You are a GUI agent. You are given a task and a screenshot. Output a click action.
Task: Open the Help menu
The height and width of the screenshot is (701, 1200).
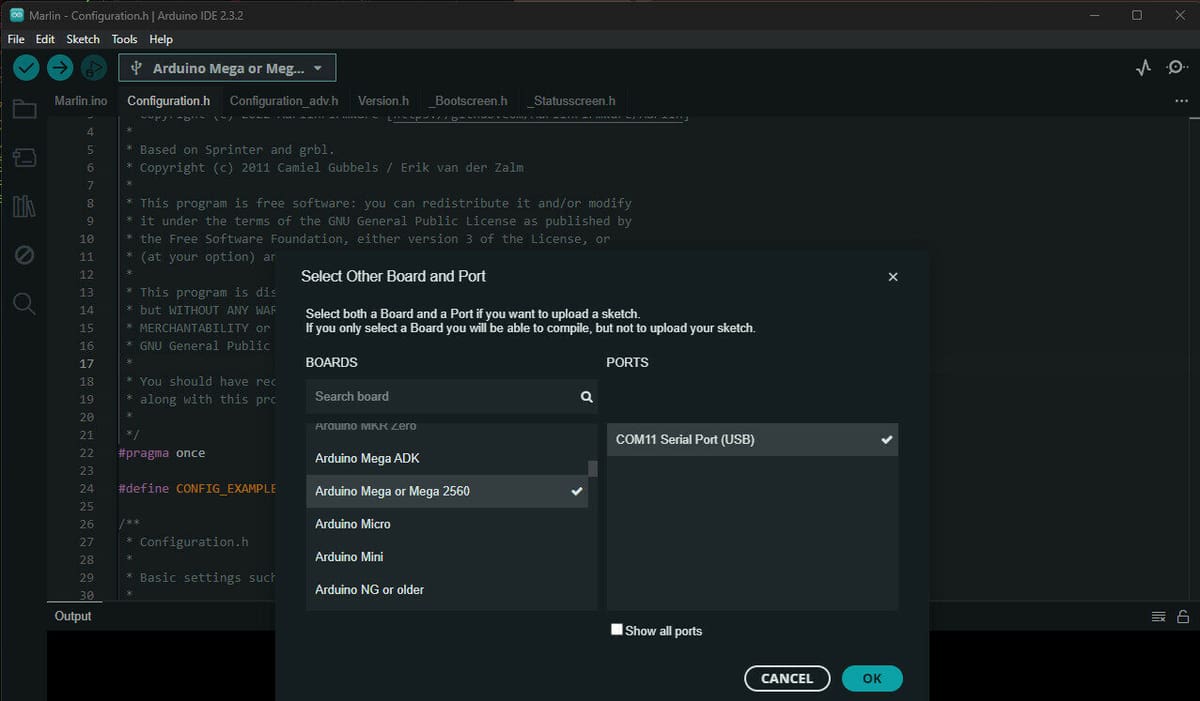tap(161, 39)
